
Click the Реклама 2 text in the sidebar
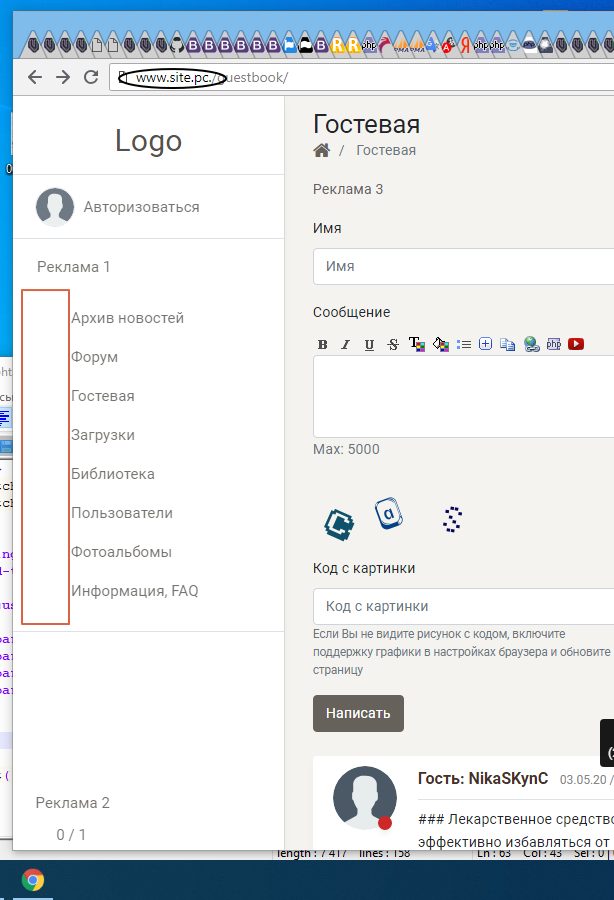click(72, 803)
